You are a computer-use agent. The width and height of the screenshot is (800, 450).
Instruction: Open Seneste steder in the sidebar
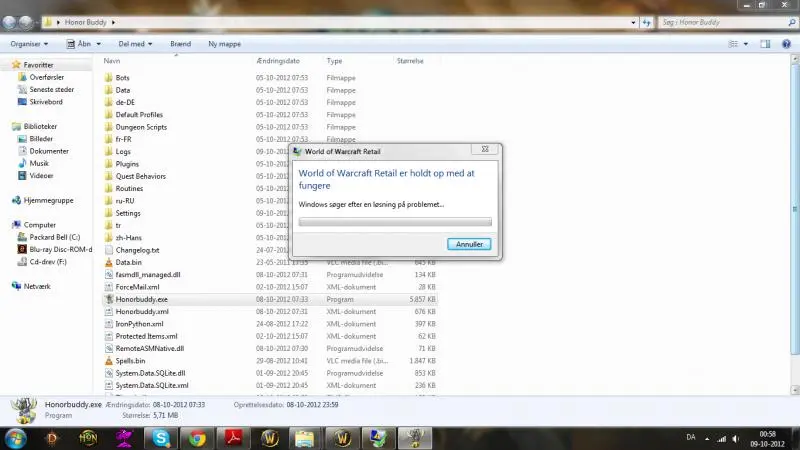[x=52, y=89]
